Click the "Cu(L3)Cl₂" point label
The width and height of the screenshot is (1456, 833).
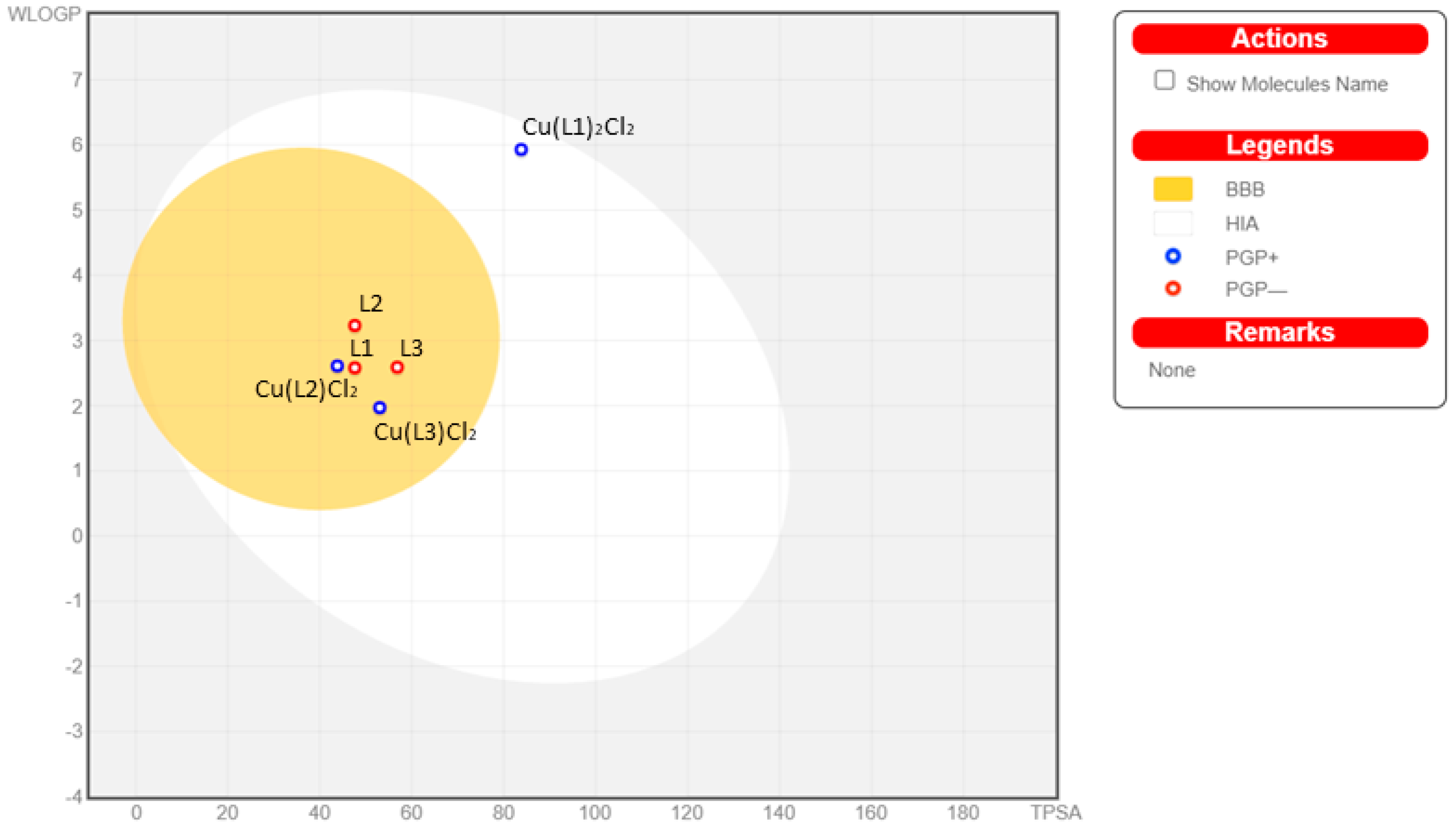point(425,432)
